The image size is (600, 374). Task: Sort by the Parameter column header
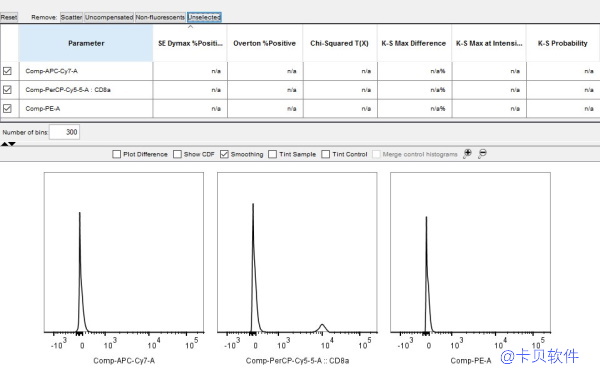click(x=86, y=43)
